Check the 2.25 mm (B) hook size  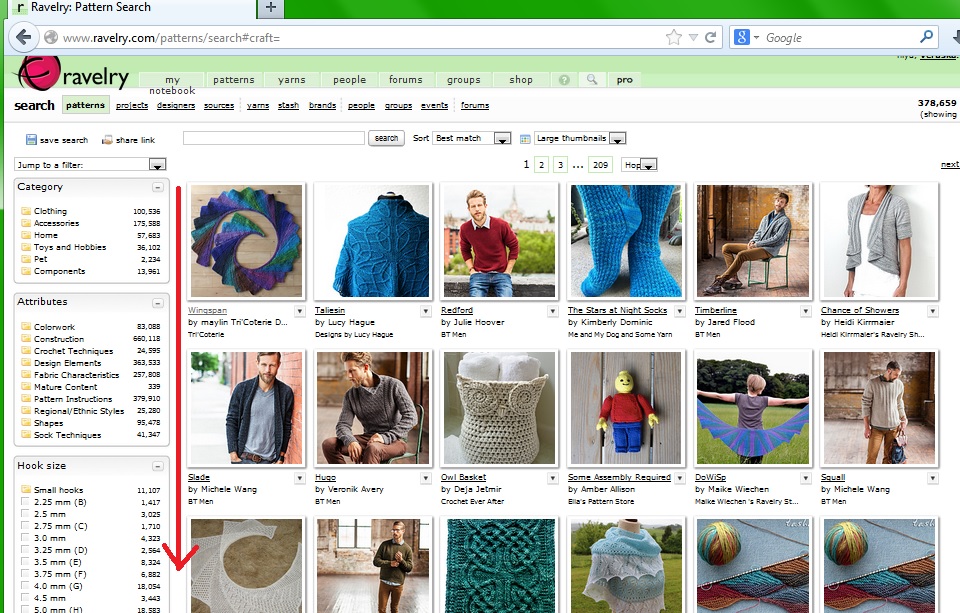(x=25, y=502)
